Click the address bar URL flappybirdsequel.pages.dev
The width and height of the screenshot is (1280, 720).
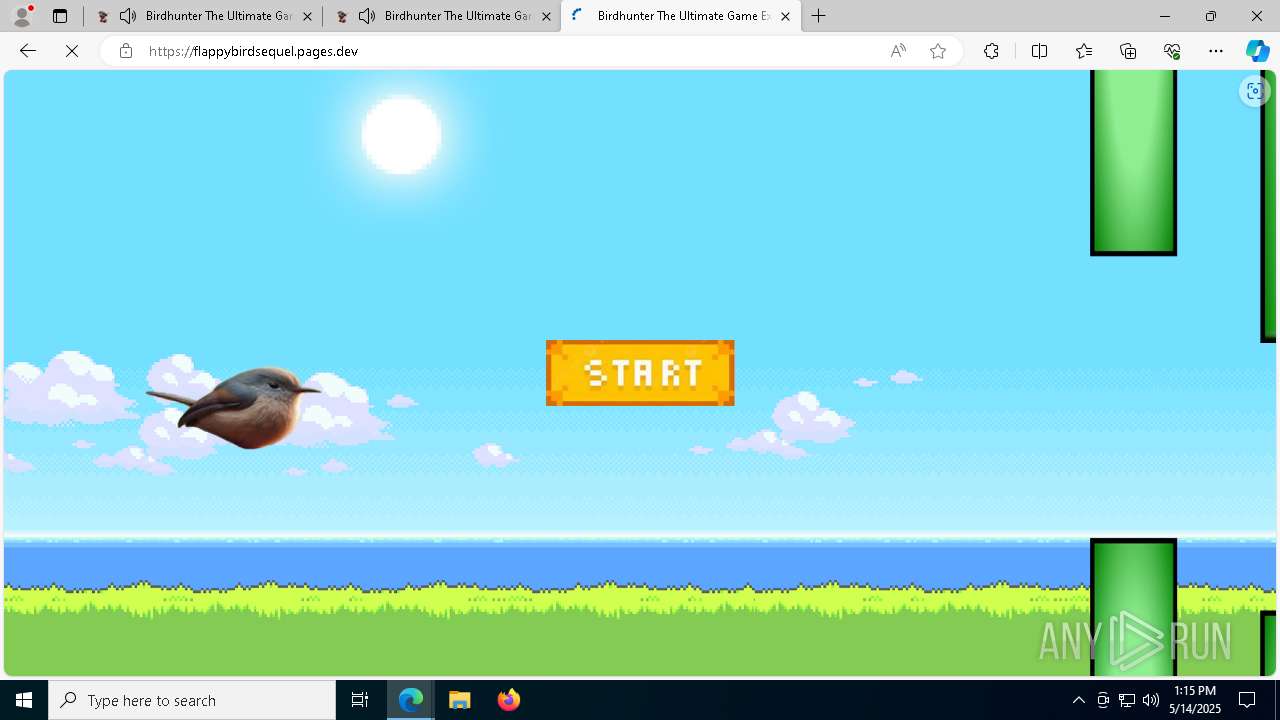pos(253,51)
